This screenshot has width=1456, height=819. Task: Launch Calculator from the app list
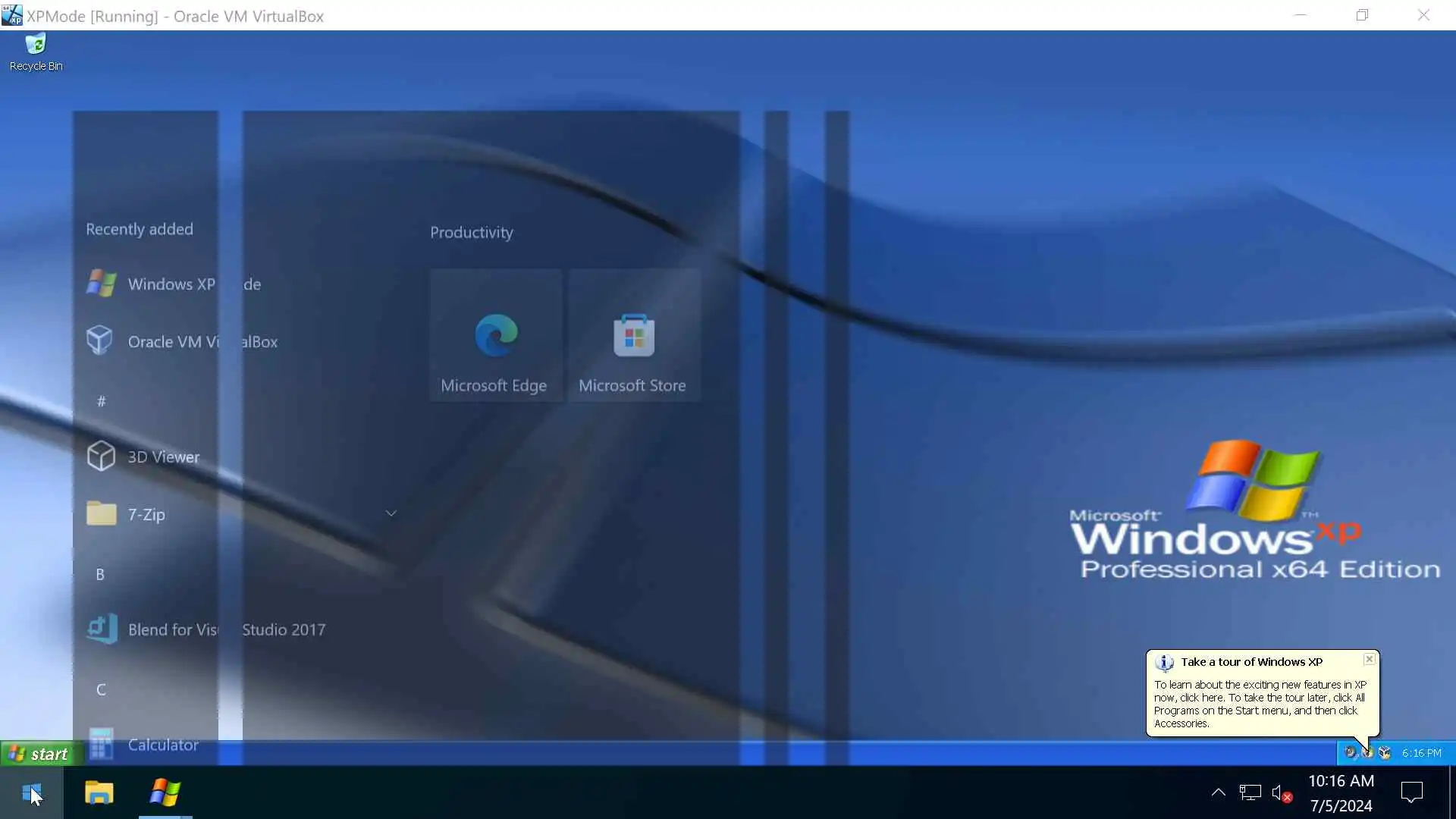tap(162, 745)
